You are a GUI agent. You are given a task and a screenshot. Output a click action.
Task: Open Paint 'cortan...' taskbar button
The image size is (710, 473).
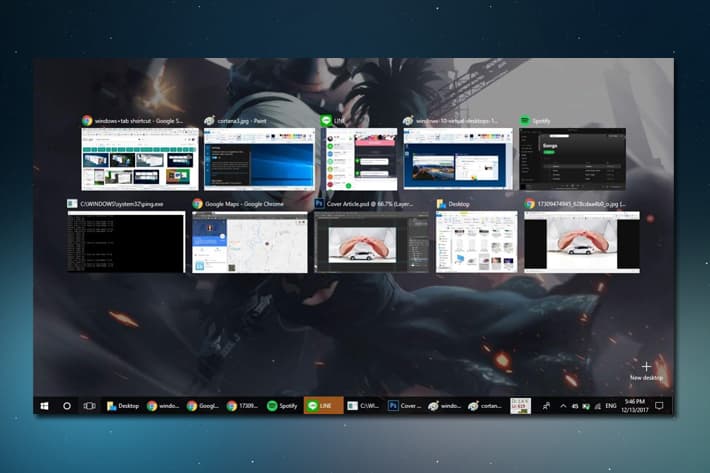pos(485,406)
